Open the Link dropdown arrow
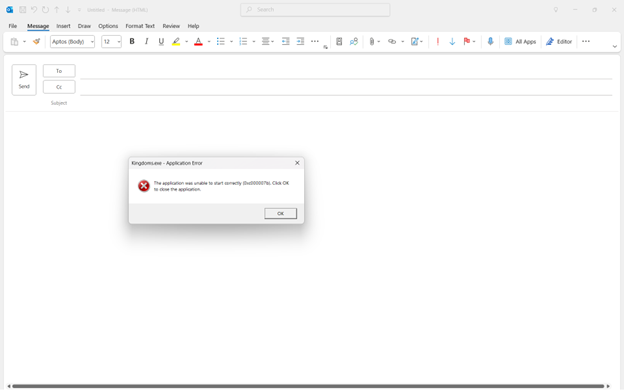Screen dimensions: 624x390 point(403,41)
